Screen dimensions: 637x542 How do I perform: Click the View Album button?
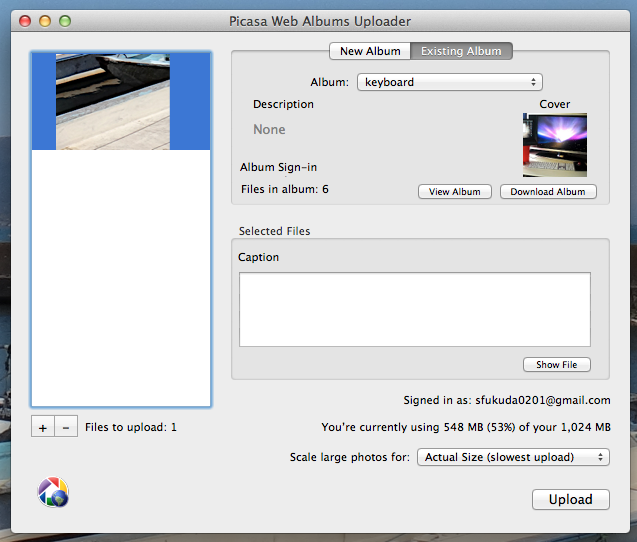455,192
